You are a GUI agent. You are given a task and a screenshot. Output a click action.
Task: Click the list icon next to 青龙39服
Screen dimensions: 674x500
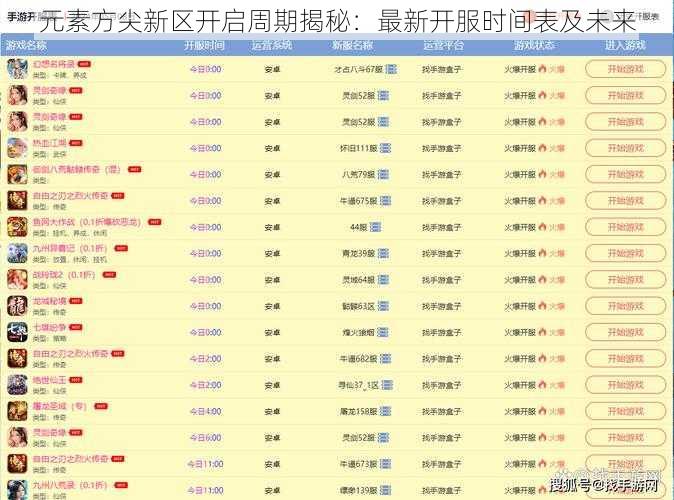(383, 253)
